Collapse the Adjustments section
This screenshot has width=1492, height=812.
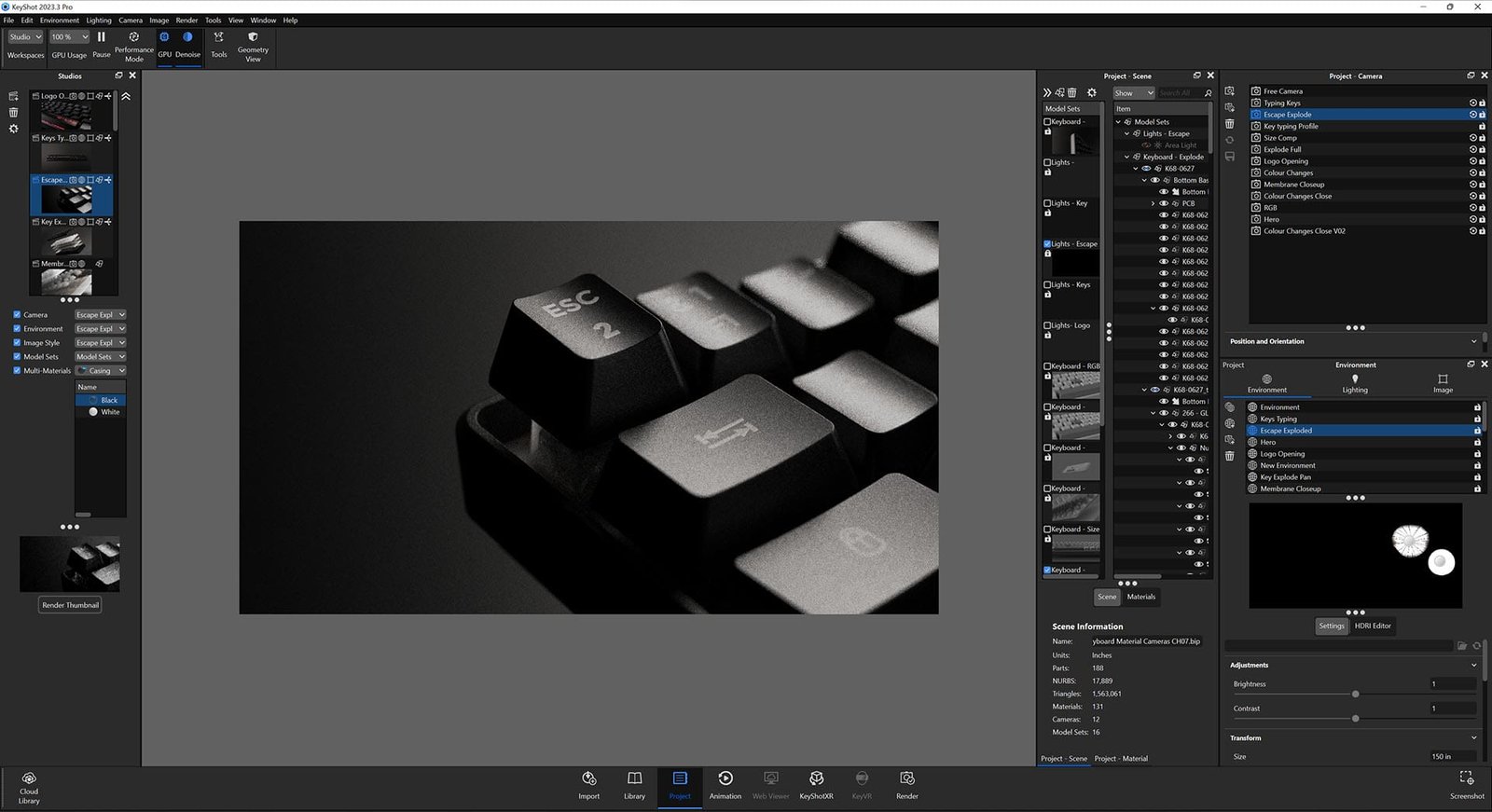[x=1474, y=666]
